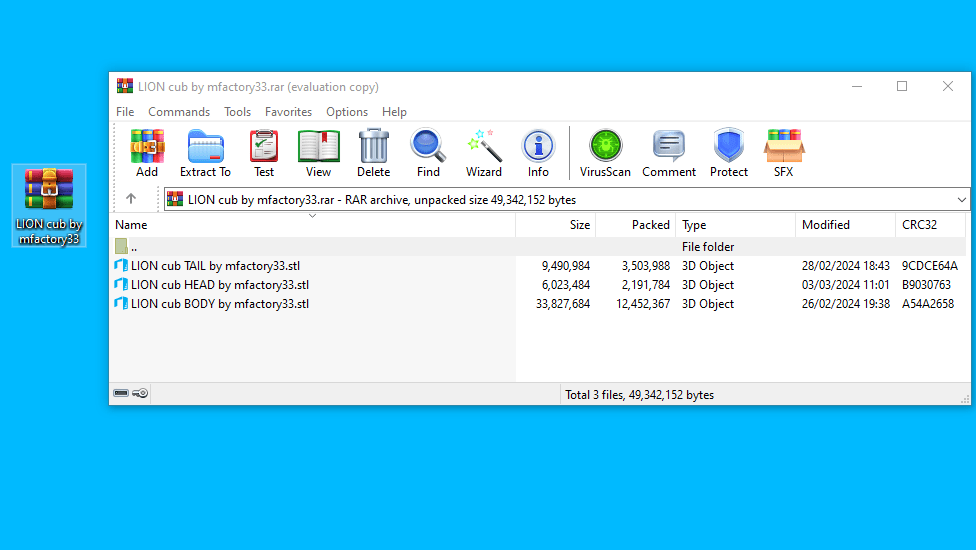Open the File menu
Image resolution: width=976 pixels, height=550 pixels.
[x=125, y=112]
